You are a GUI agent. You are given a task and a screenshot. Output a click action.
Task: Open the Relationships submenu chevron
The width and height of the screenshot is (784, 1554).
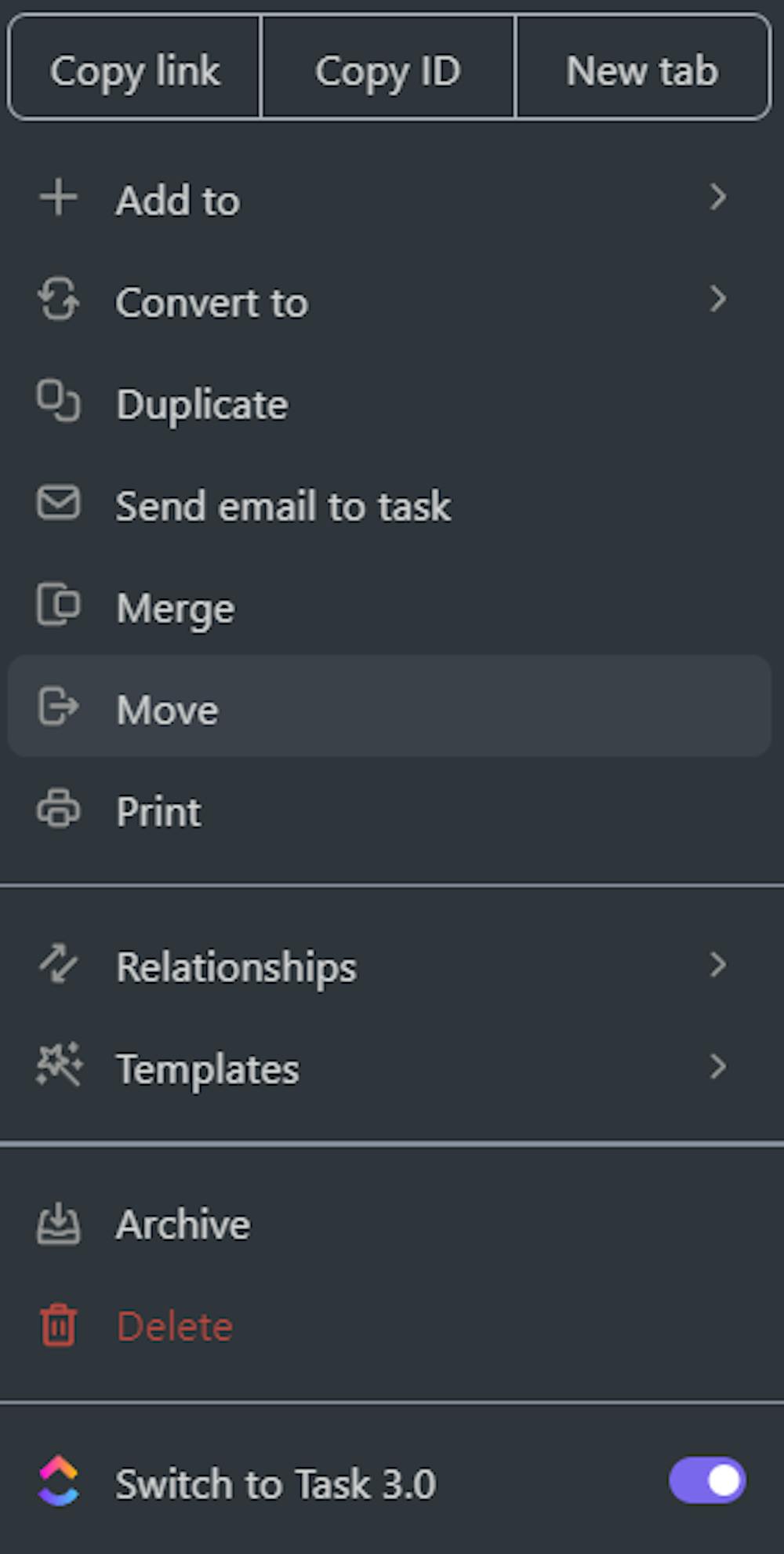tap(717, 965)
